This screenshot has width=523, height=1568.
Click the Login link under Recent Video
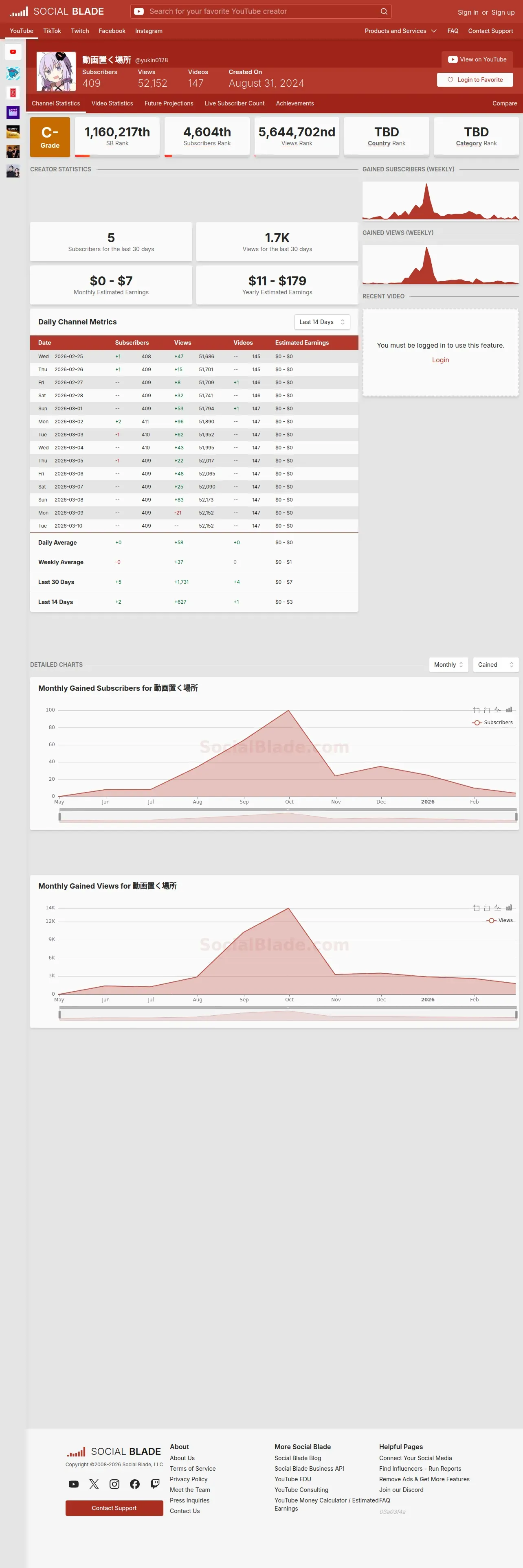tap(440, 360)
